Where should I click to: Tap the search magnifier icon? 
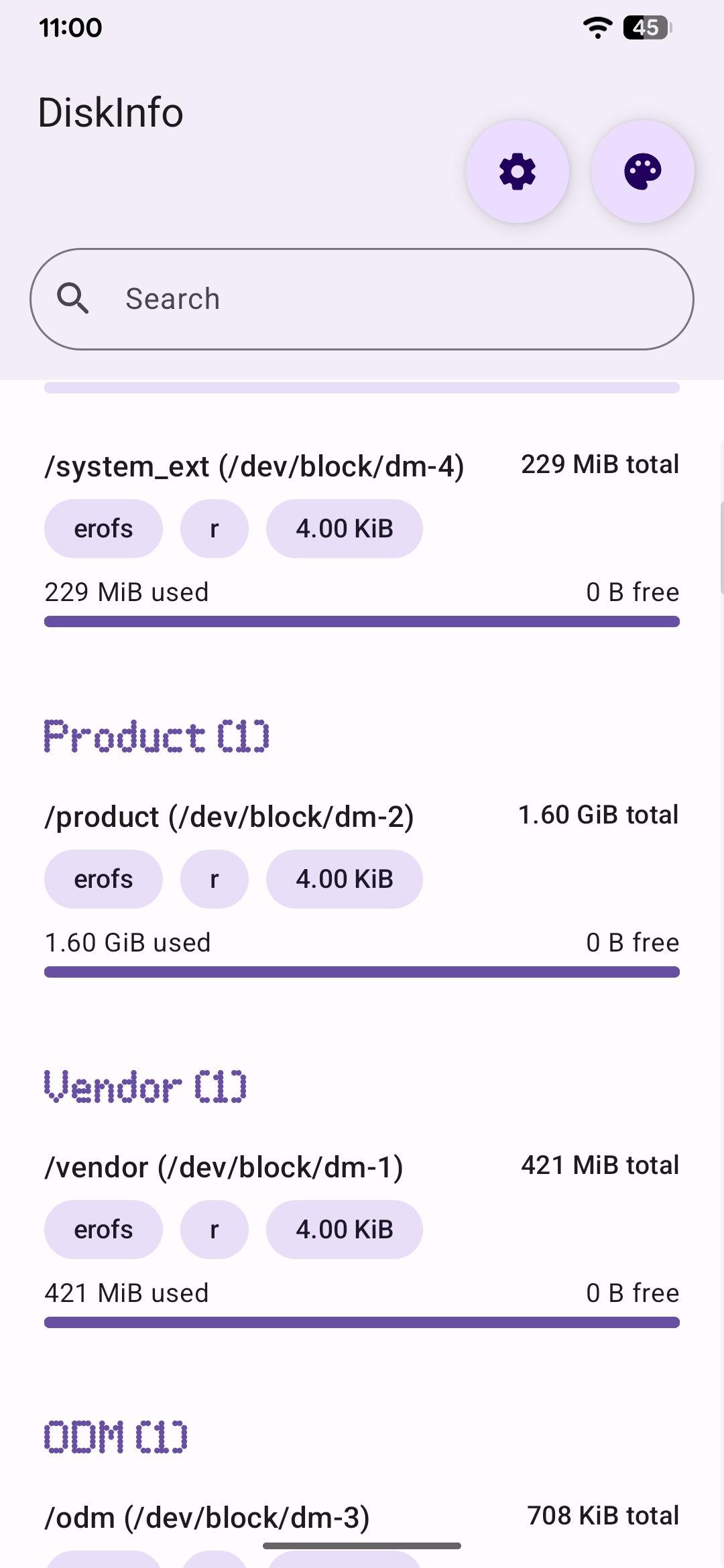pyautogui.click(x=73, y=299)
